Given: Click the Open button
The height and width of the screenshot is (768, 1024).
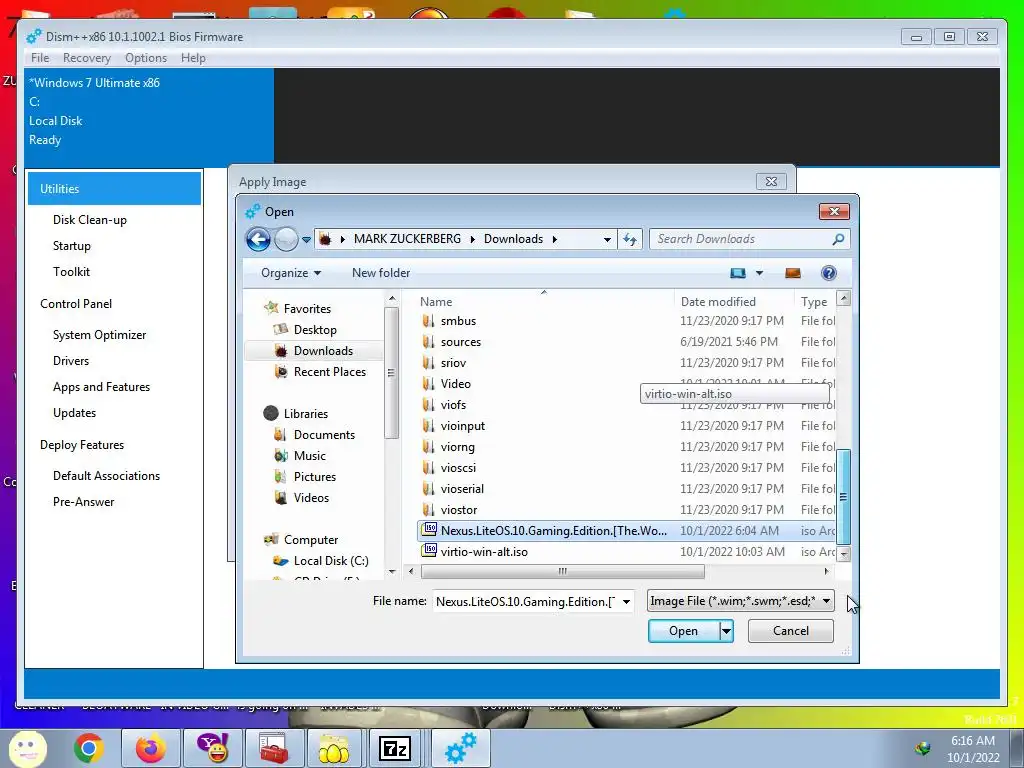Looking at the screenshot, I should click(683, 631).
